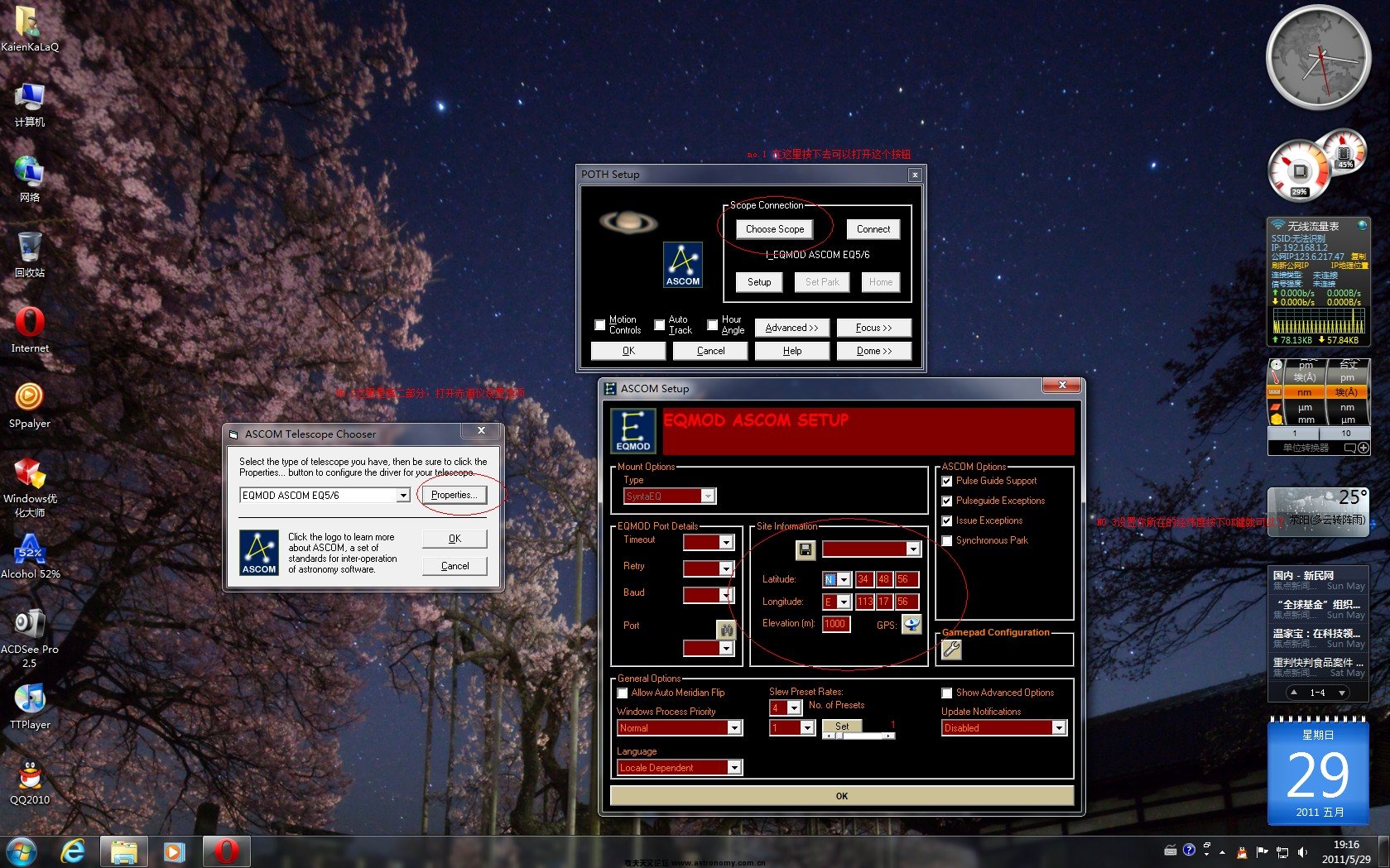Click the slew preset rate slider

[x=859, y=736]
